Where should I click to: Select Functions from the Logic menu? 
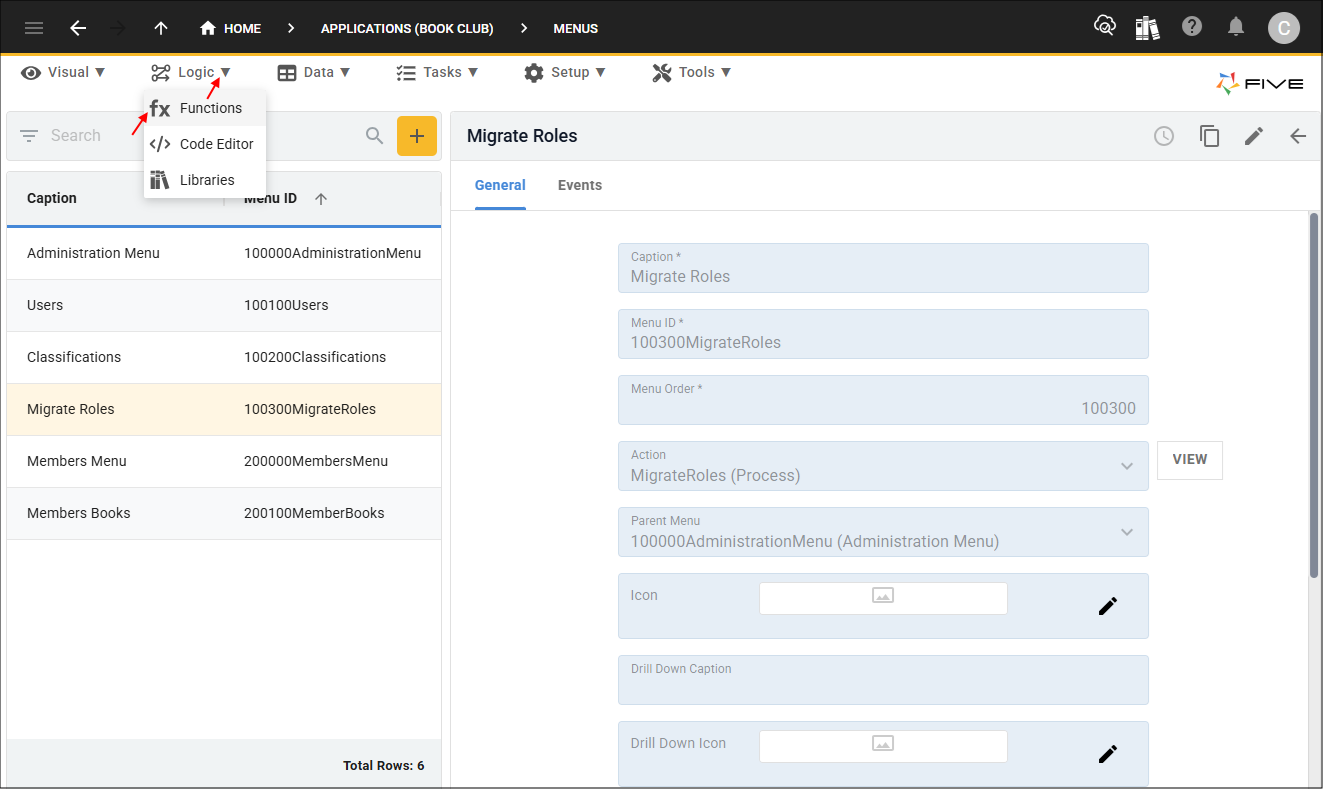pyautogui.click(x=205, y=108)
